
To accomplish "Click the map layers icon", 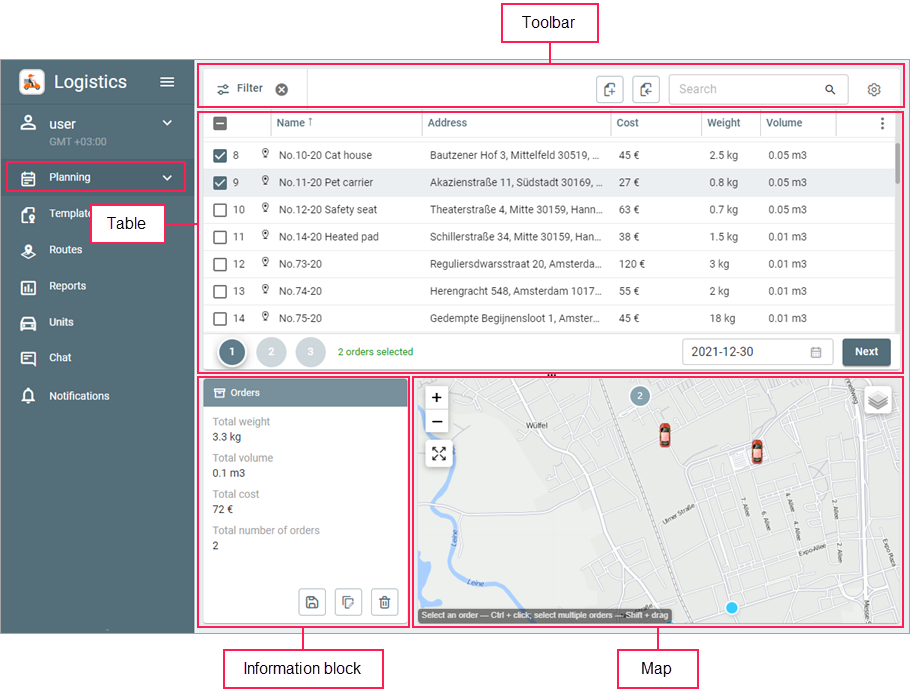I will 877,400.
